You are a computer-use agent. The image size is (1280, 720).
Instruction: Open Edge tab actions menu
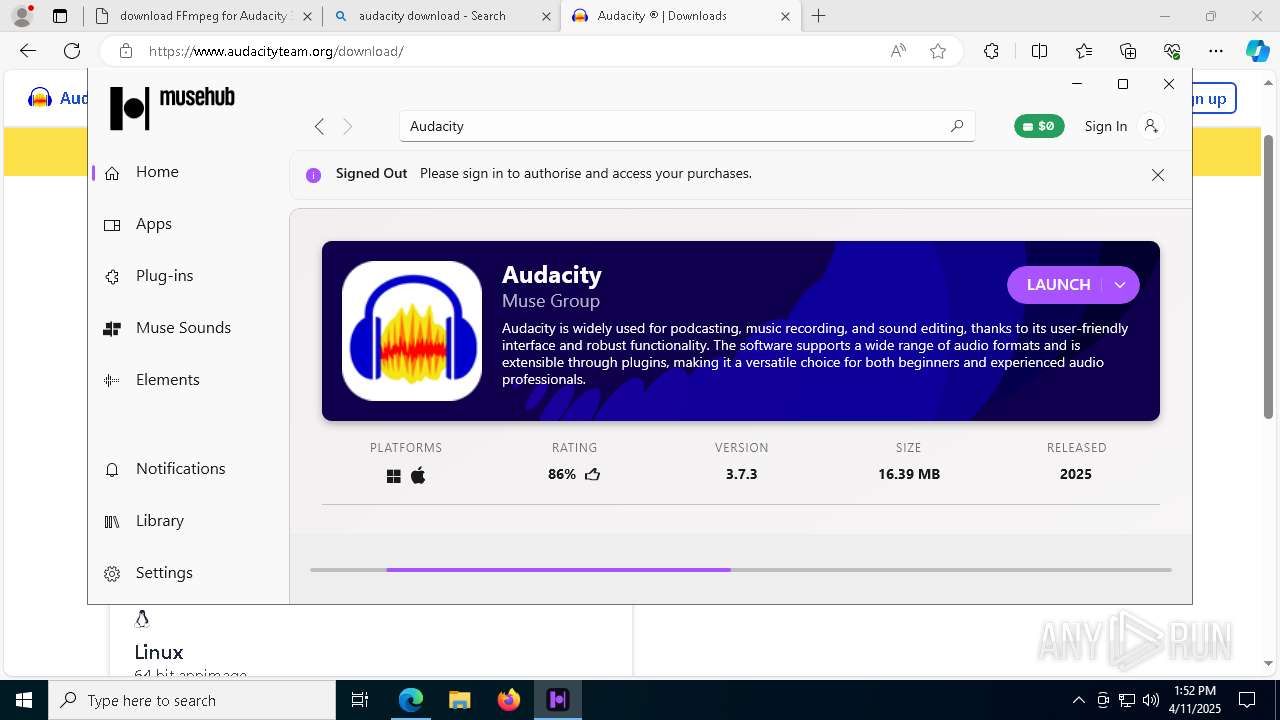(60, 16)
